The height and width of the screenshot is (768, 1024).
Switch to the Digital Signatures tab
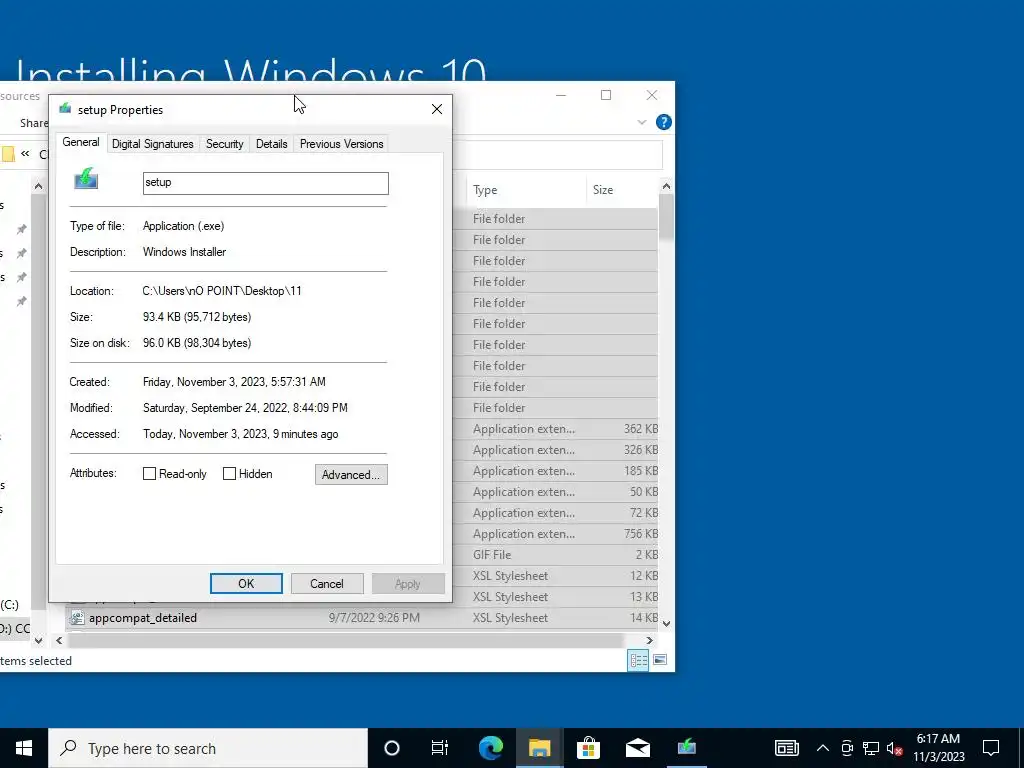click(153, 144)
